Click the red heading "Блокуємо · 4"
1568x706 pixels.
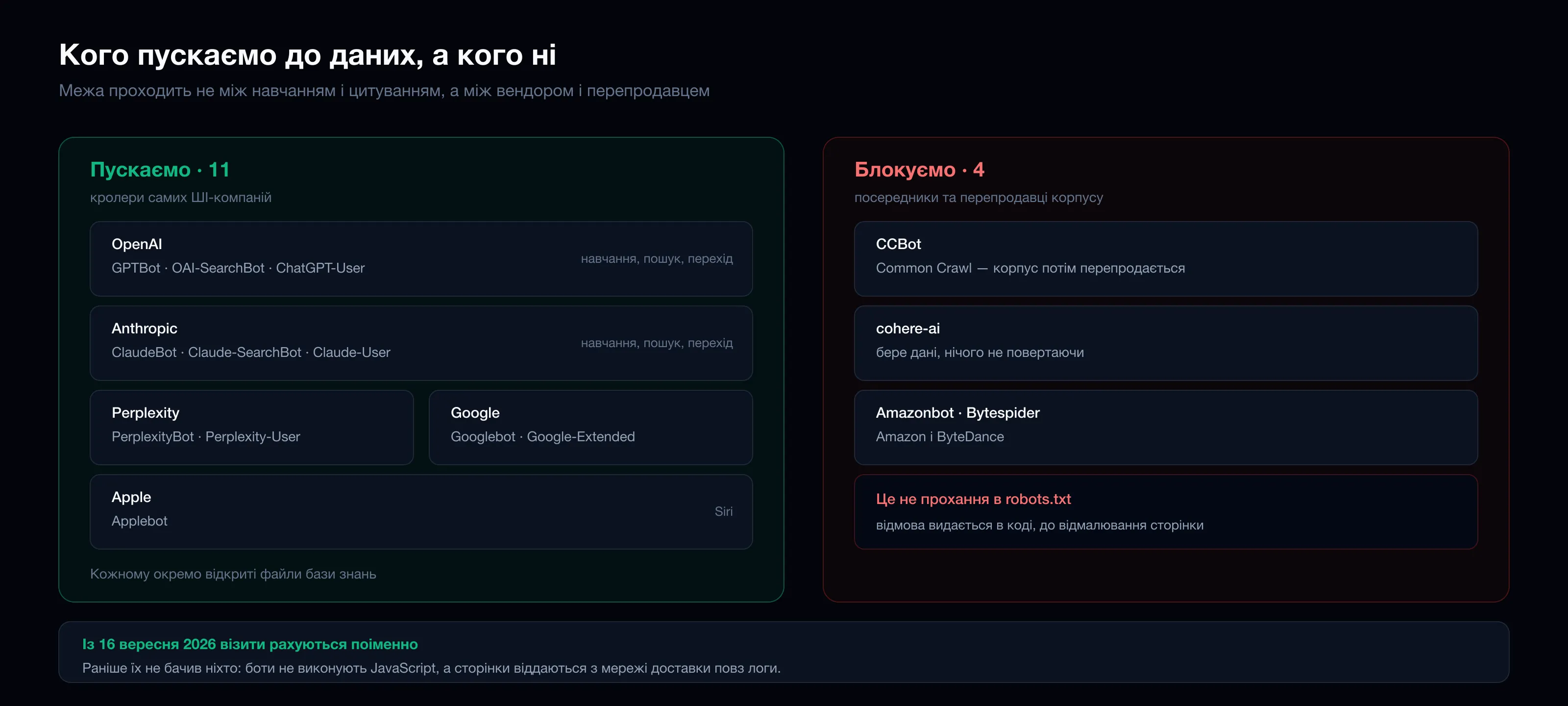[x=919, y=169]
